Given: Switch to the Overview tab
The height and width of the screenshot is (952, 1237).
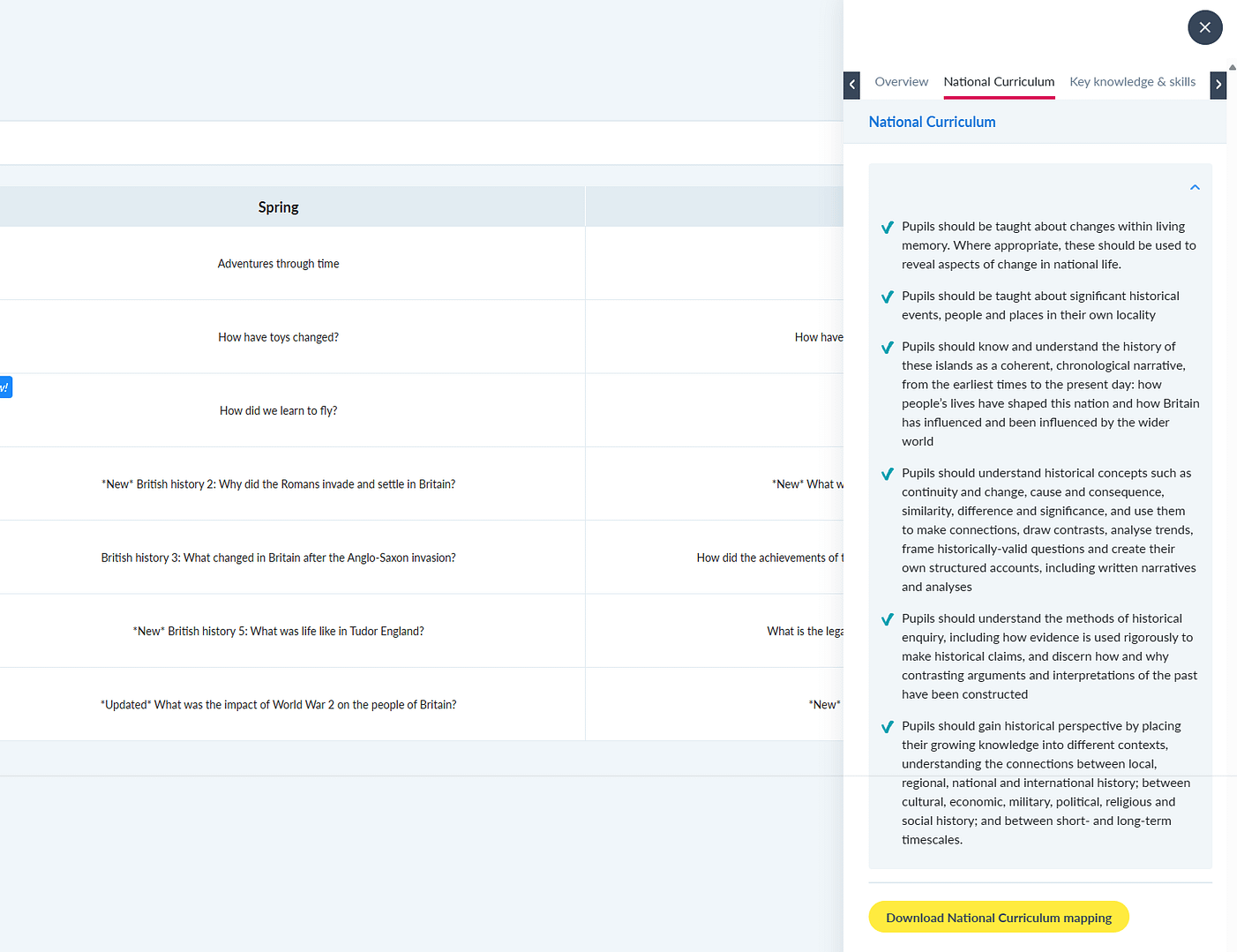Looking at the screenshot, I should (x=901, y=82).
